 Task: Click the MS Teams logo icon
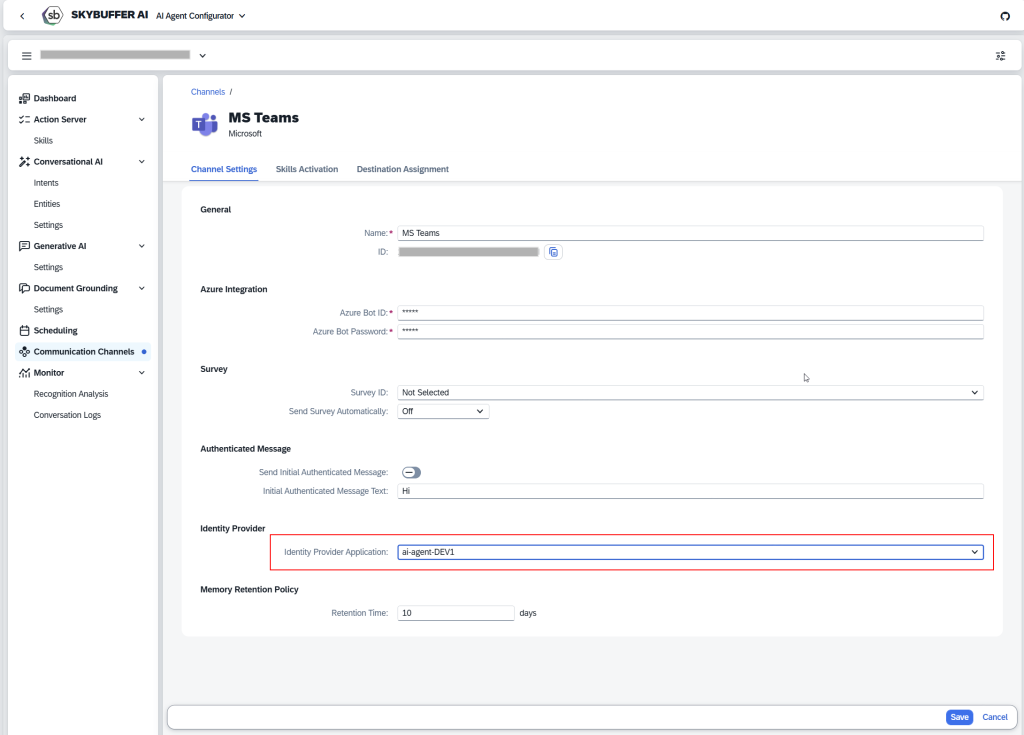click(x=205, y=123)
